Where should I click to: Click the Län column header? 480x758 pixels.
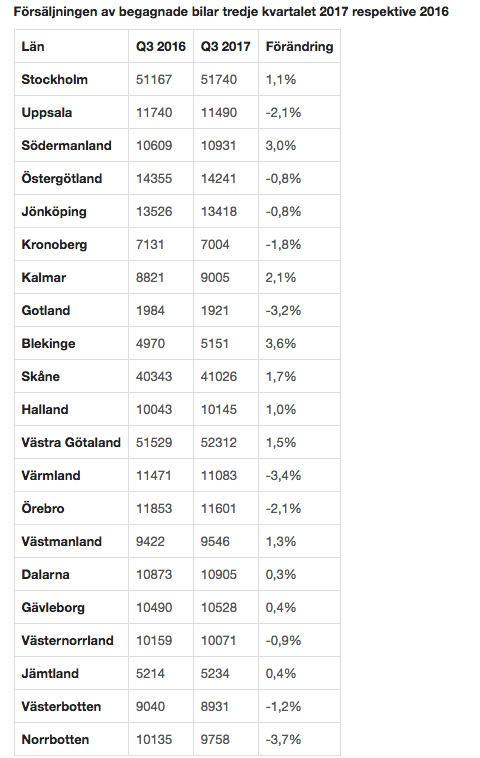click(33, 46)
